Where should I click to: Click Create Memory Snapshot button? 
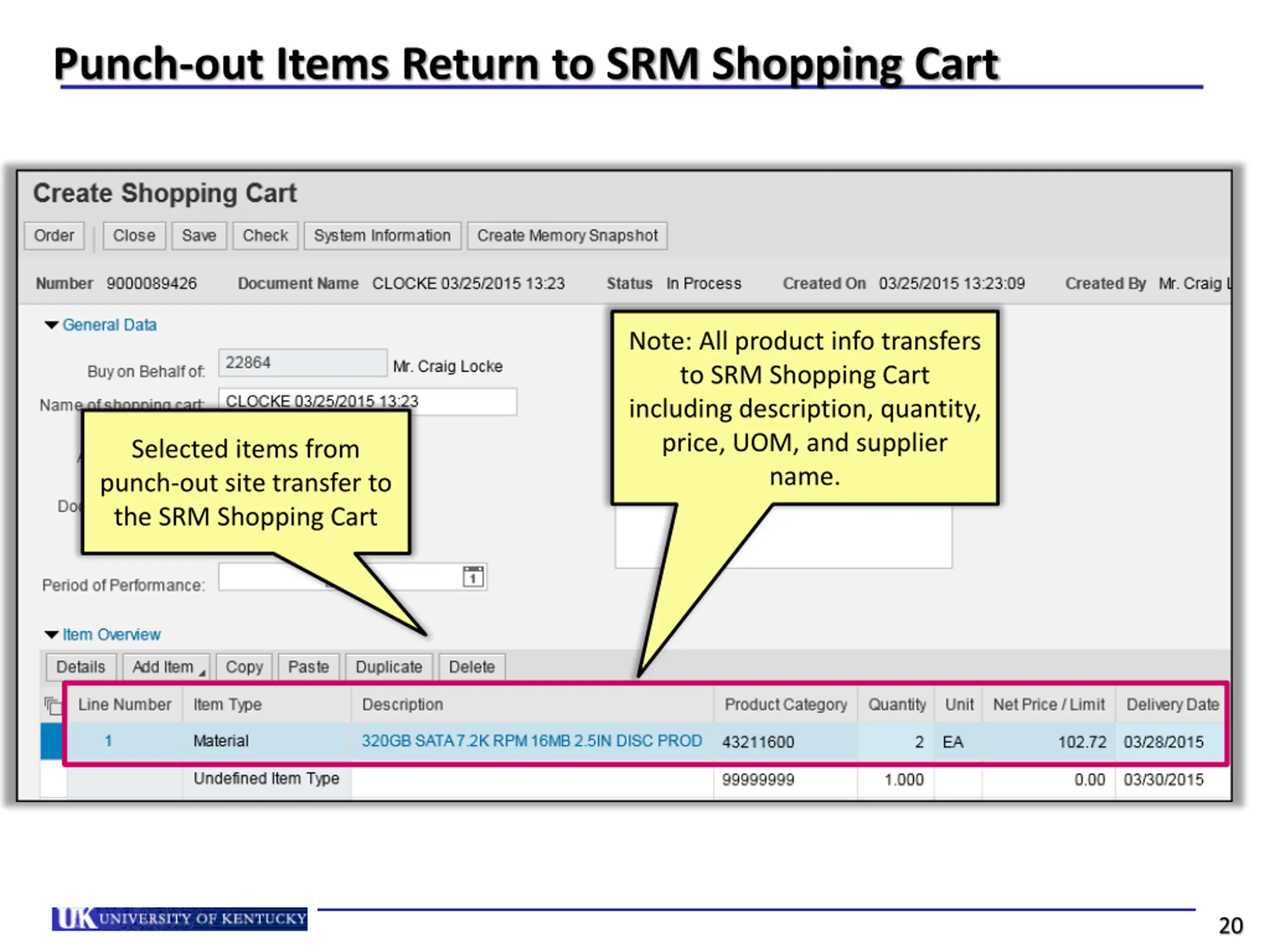567,236
